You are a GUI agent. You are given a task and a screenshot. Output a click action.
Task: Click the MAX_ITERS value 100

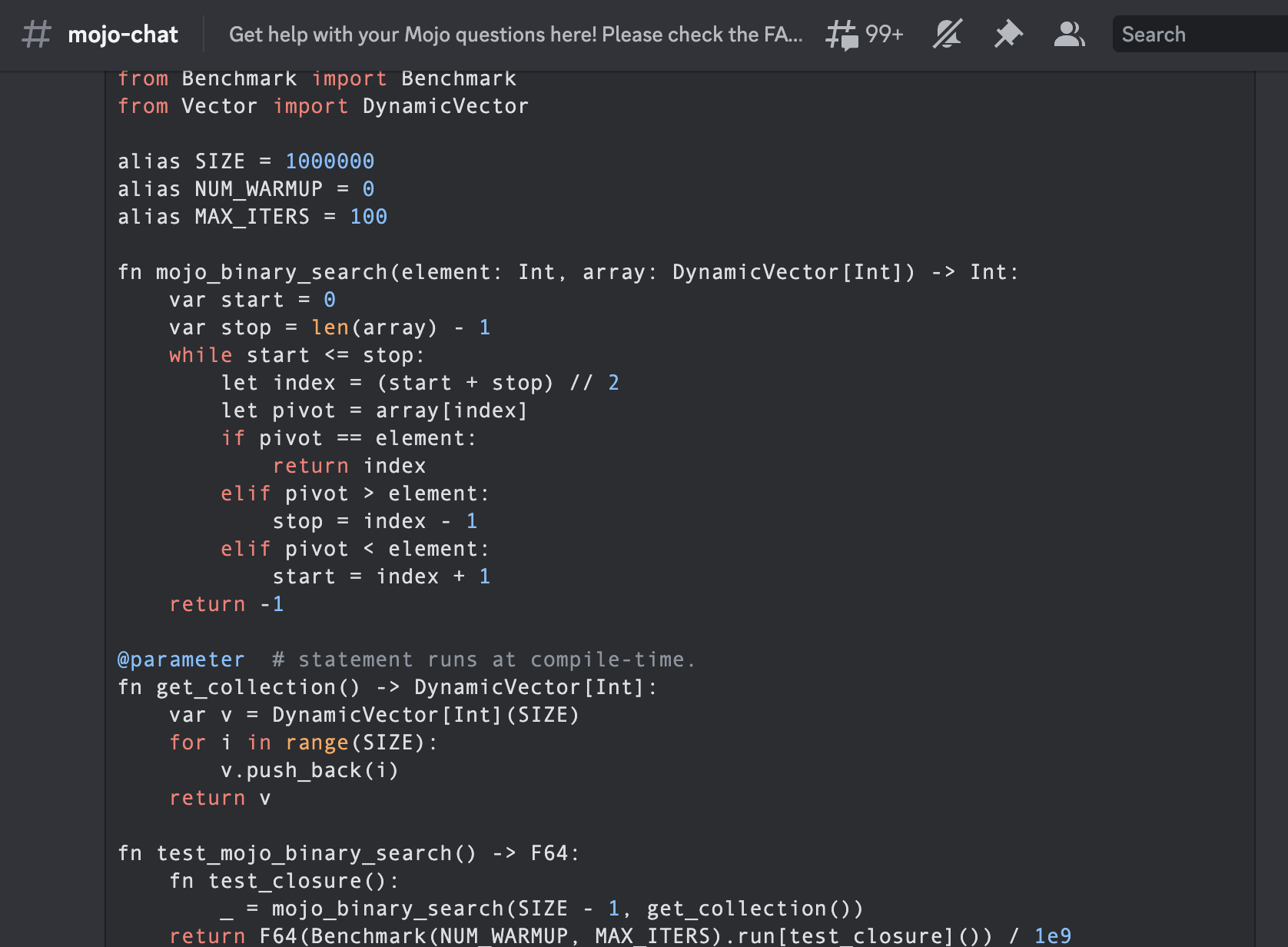(368, 217)
